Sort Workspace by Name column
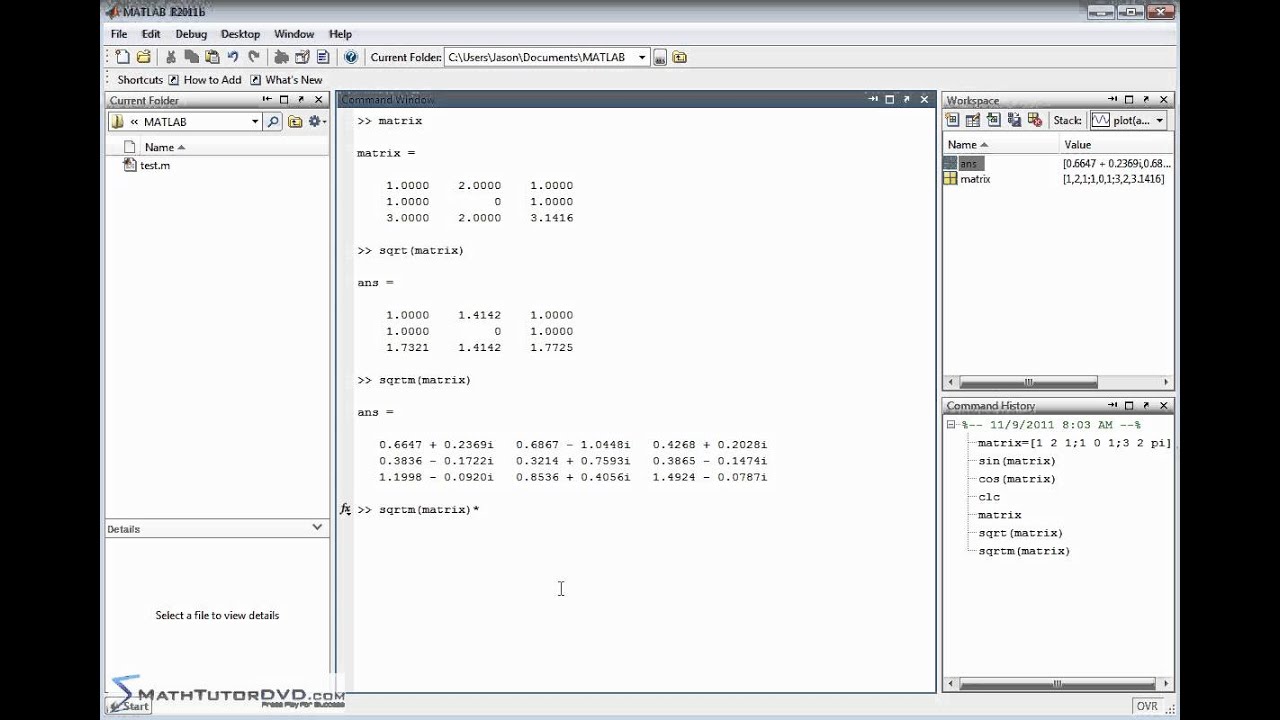The height and width of the screenshot is (720, 1280). coord(967,145)
